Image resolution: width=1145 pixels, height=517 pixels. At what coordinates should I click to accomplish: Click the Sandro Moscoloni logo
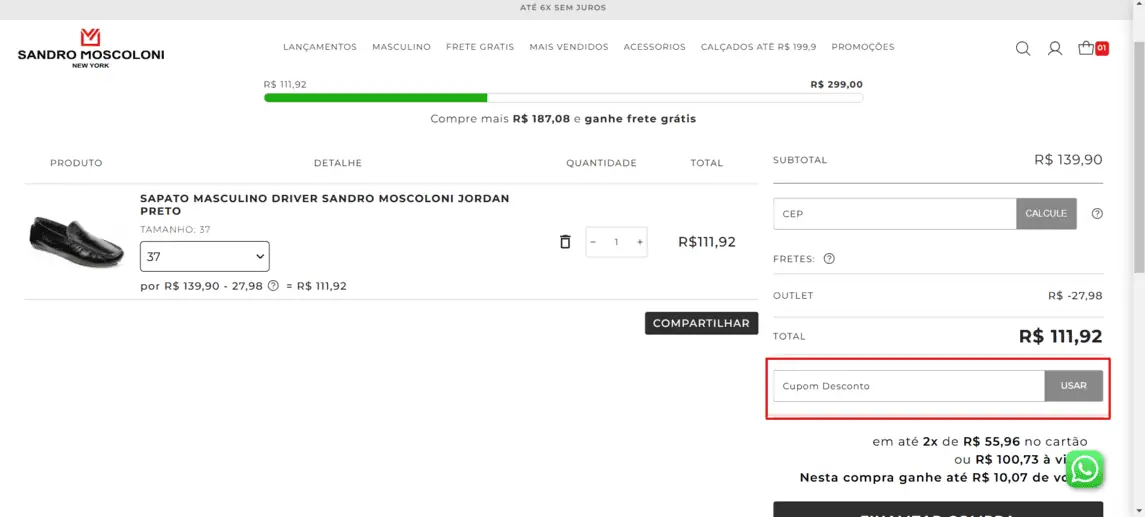(x=91, y=49)
